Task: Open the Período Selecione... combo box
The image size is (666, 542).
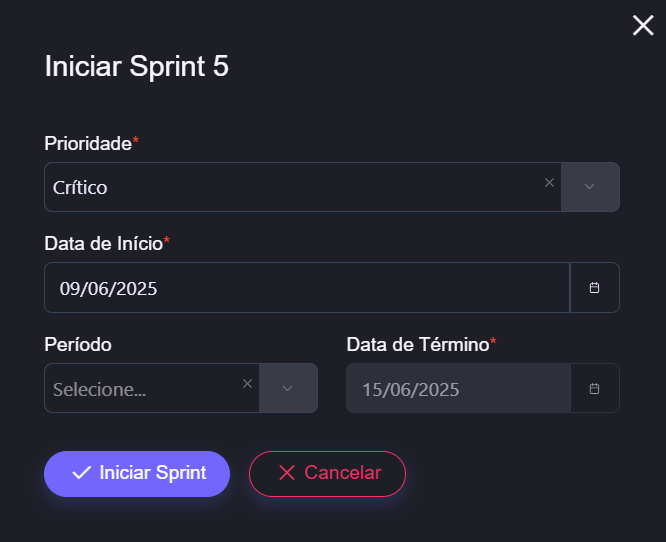Action: [x=140, y=389]
